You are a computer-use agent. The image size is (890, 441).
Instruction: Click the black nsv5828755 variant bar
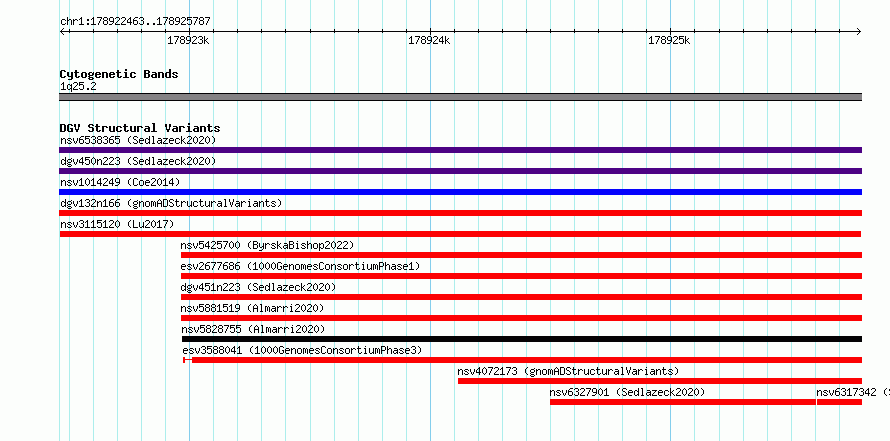[x=522, y=339]
